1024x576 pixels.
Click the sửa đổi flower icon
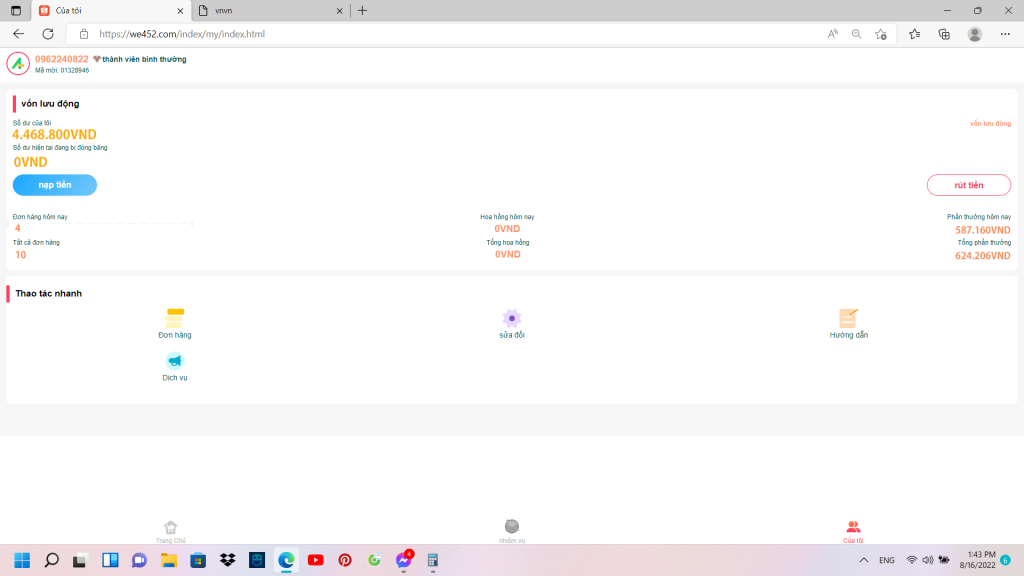[512, 318]
